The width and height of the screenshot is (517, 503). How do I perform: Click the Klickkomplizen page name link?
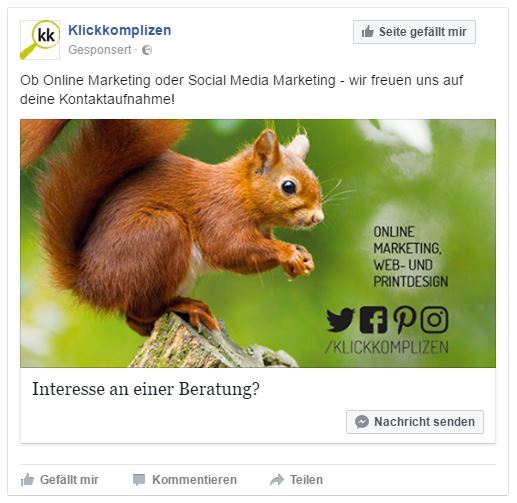click(x=120, y=30)
